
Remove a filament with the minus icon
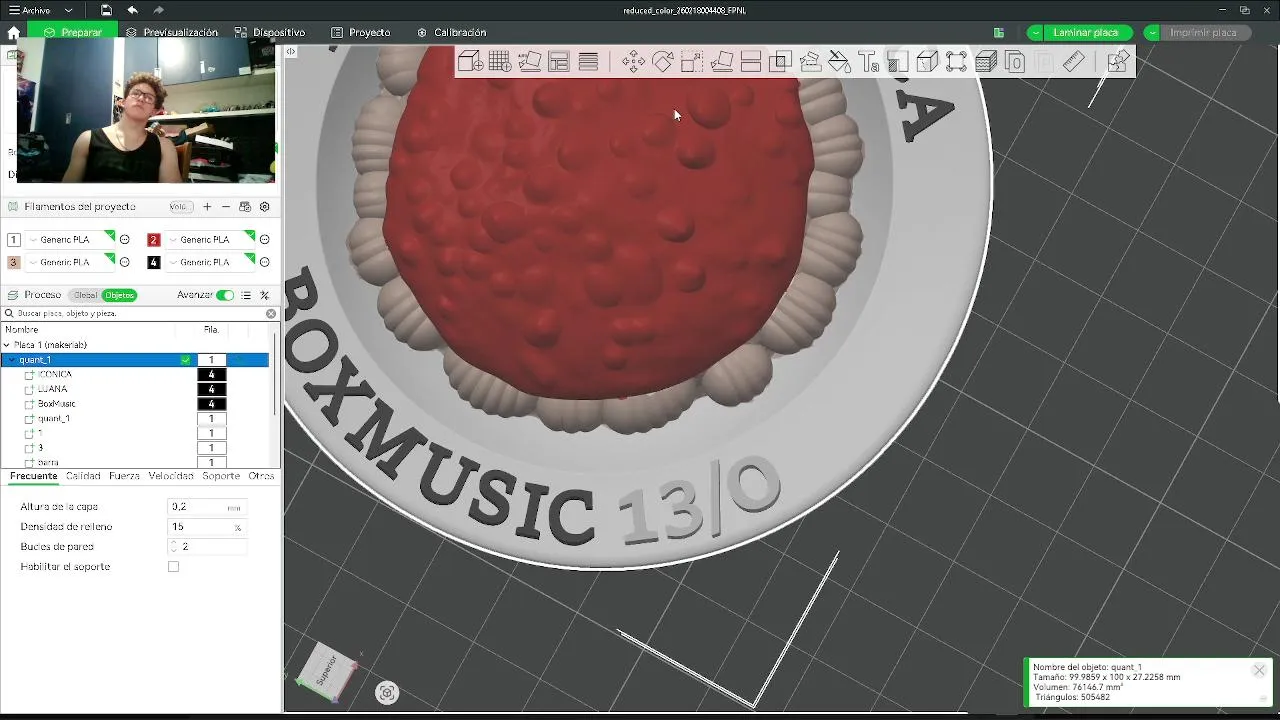pos(226,207)
